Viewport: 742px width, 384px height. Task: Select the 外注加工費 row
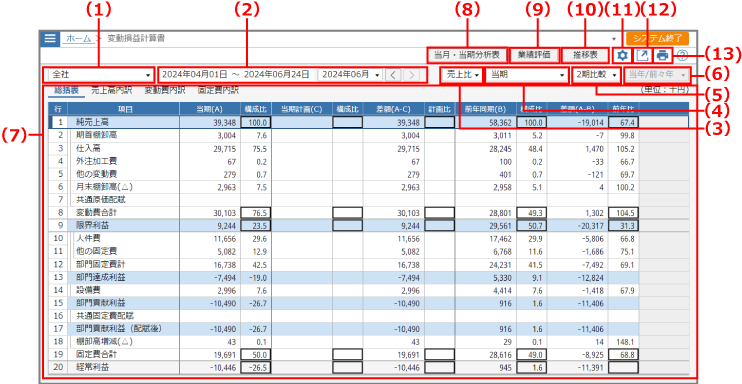[368, 161]
